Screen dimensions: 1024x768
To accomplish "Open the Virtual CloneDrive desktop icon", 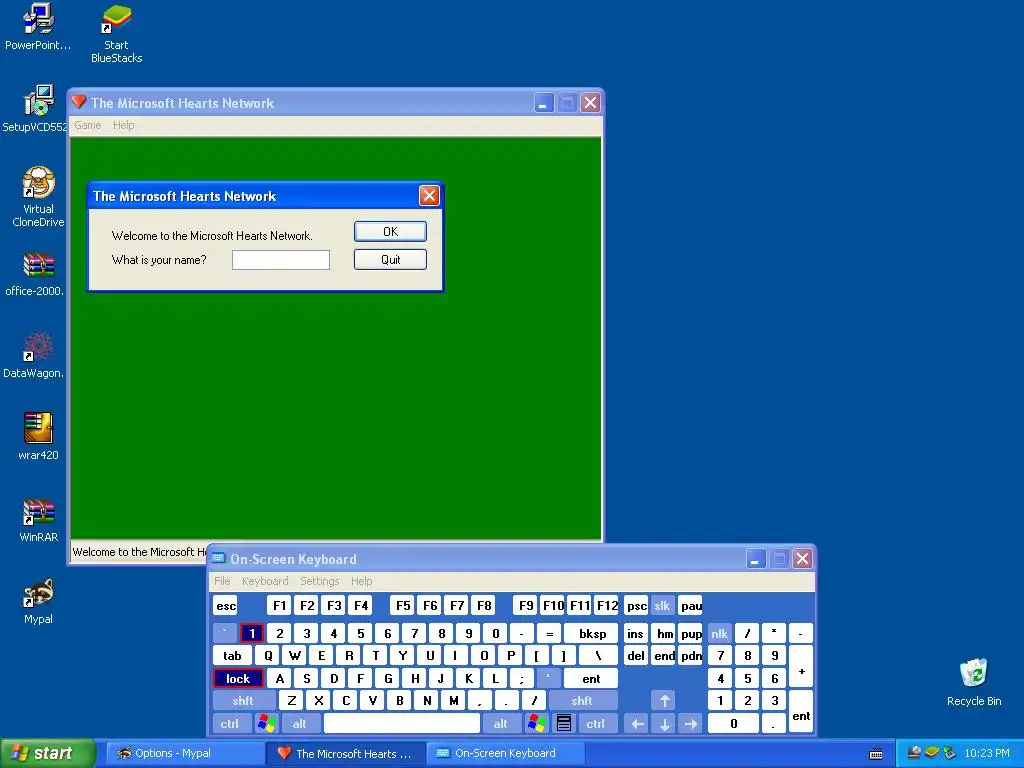I will pos(38,197).
